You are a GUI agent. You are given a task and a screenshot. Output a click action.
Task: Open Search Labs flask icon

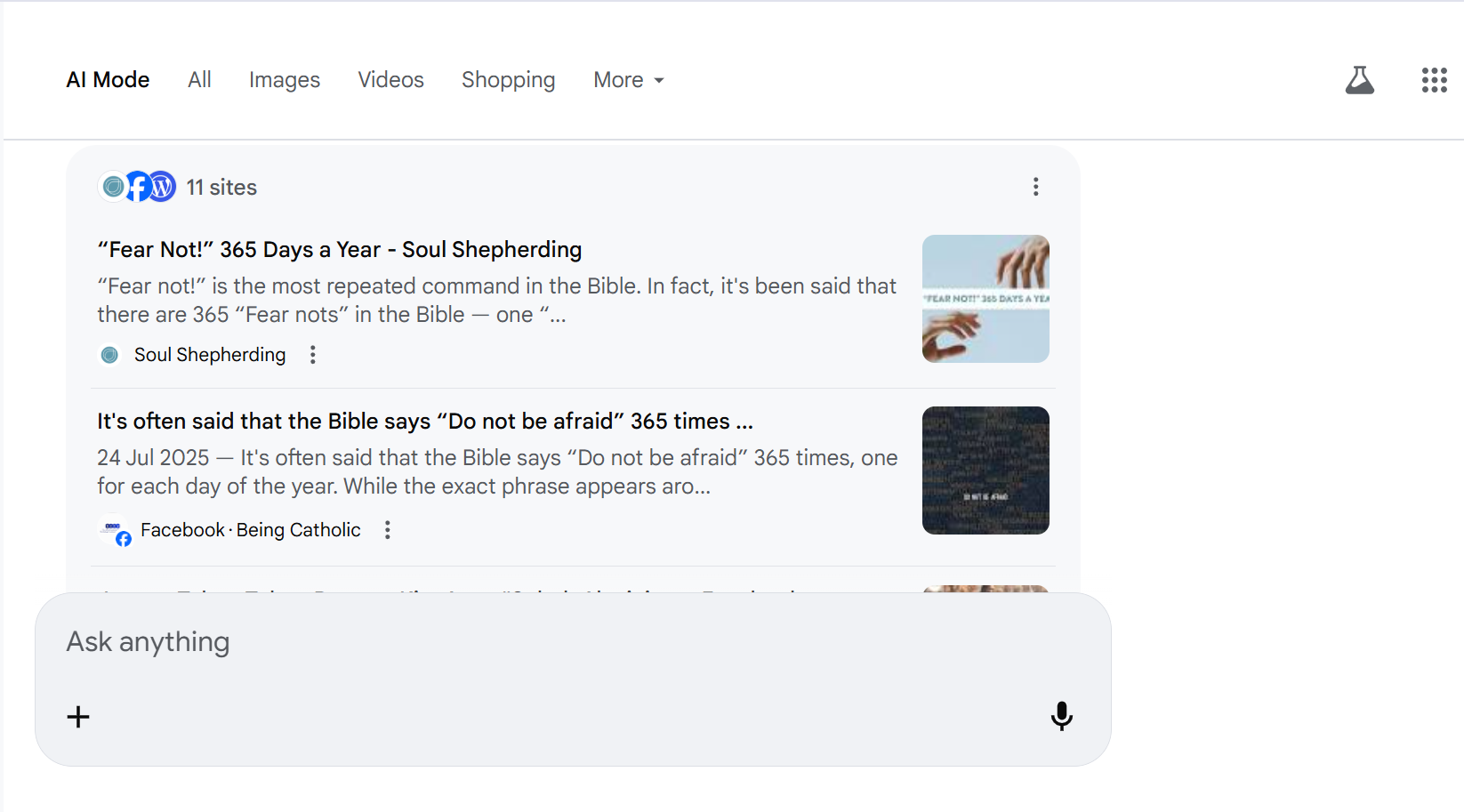coord(1359,80)
